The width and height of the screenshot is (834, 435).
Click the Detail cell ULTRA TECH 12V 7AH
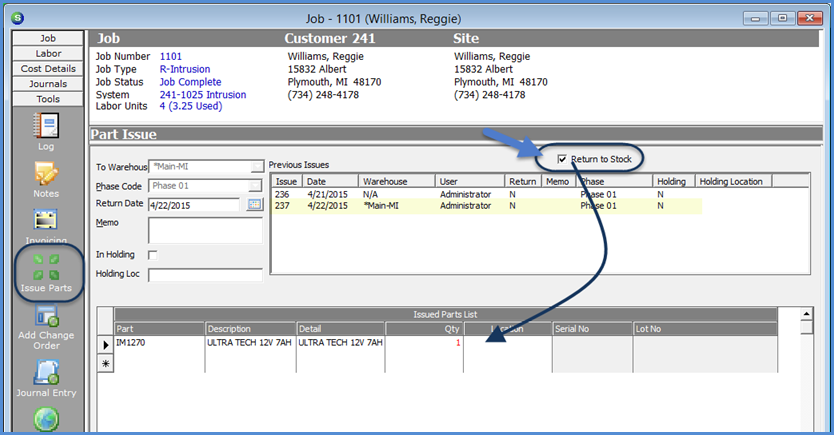pos(340,343)
